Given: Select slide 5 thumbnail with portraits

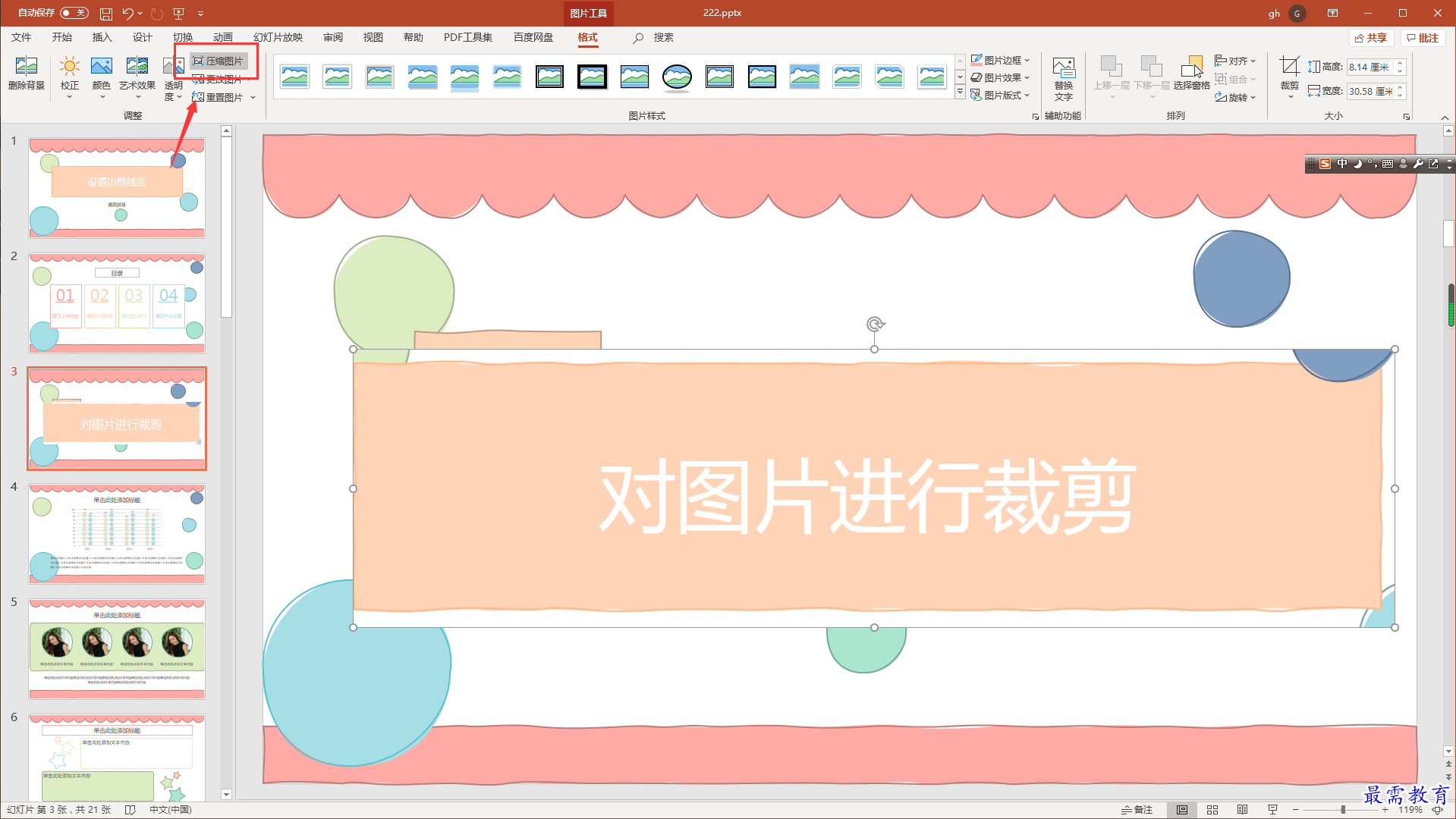Looking at the screenshot, I should [x=117, y=649].
